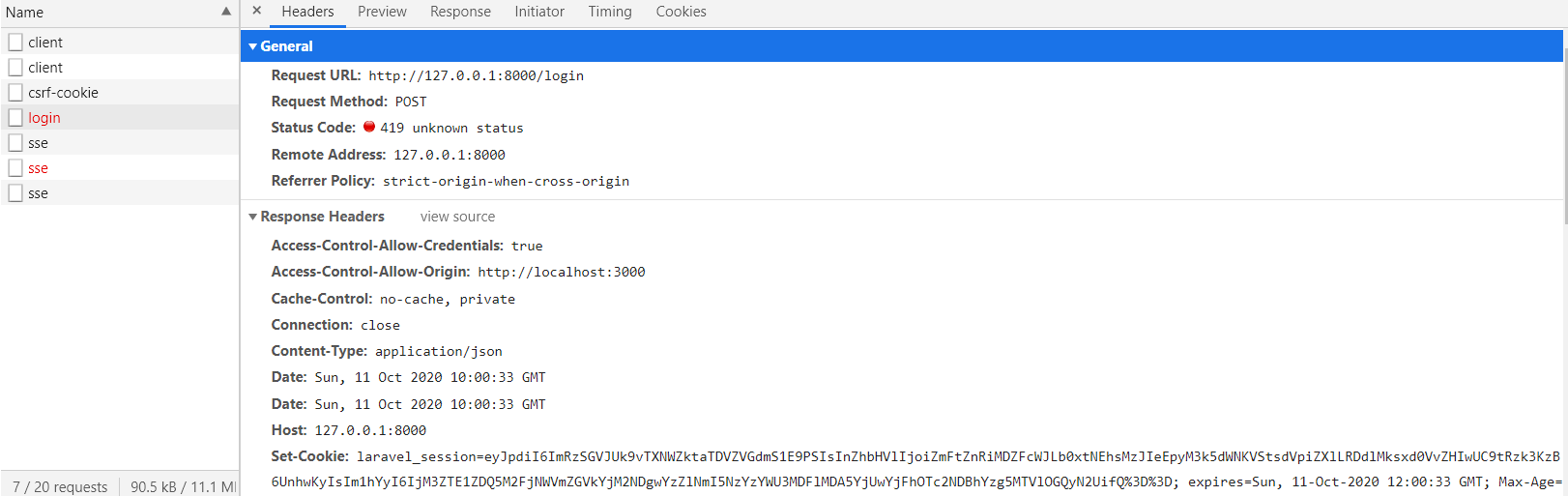Select the csrf-cookie request
Image resolution: width=1568 pixels, height=496 pixels.
click(64, 93)
